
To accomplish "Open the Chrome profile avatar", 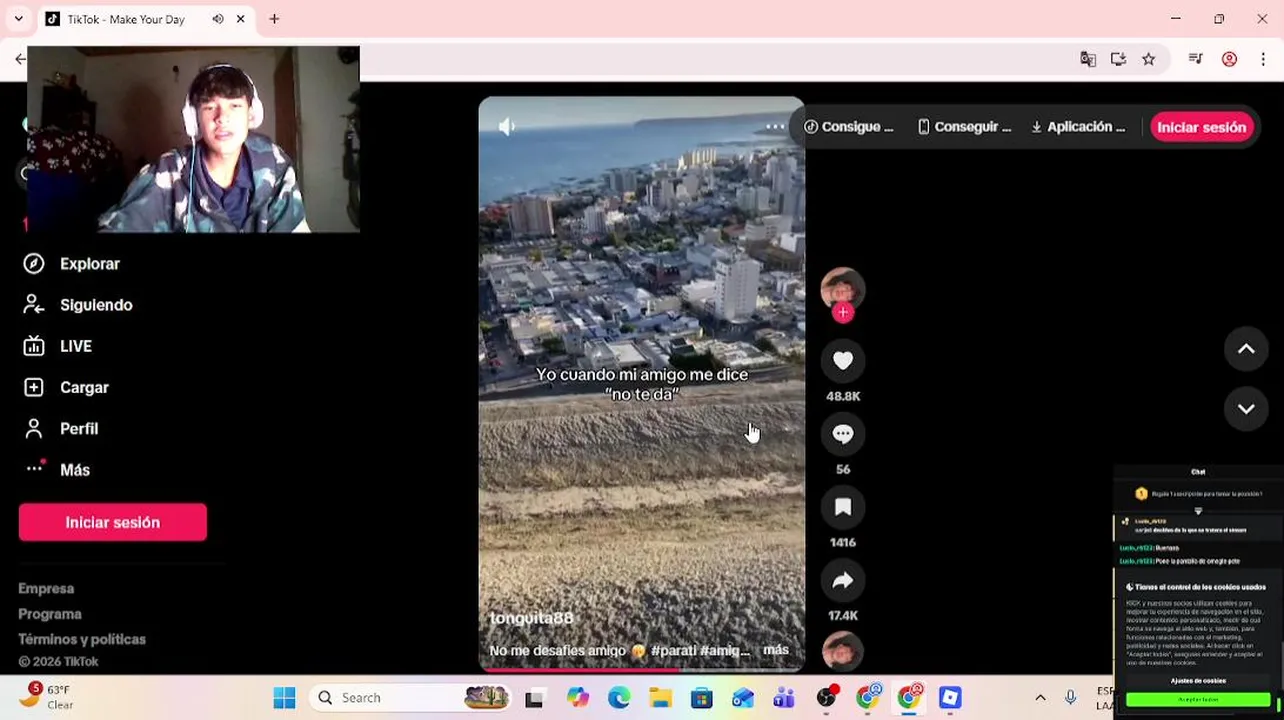I will (x=1230, y=59).
